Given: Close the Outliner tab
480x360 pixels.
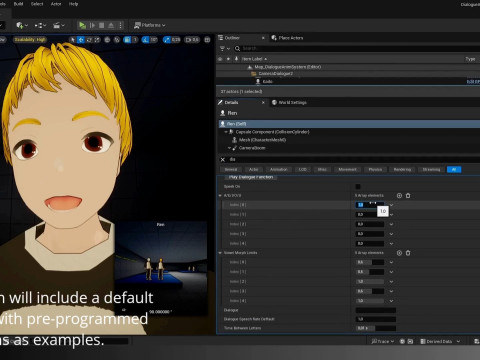Looking at the screenshot, I should click(263, 38).
